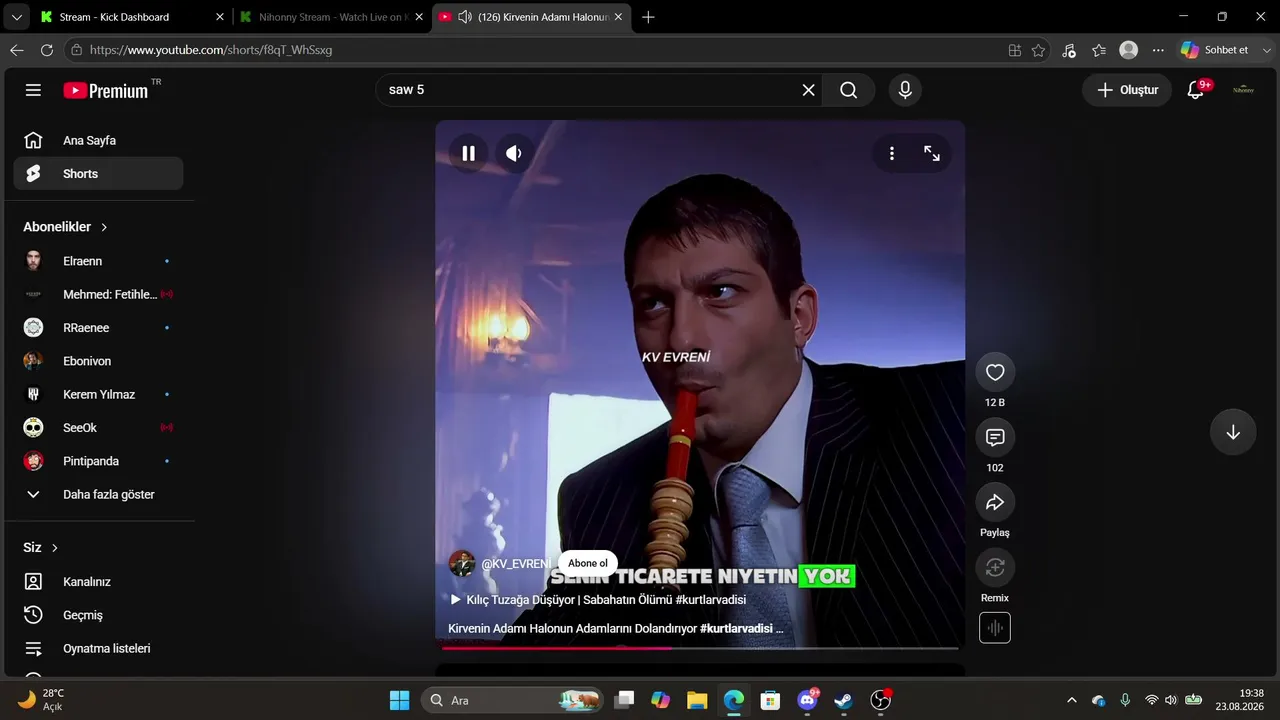Go to Ana Sayfa in the sidebar
Screen dimensions: 1280x720
(x=98, y=140)
